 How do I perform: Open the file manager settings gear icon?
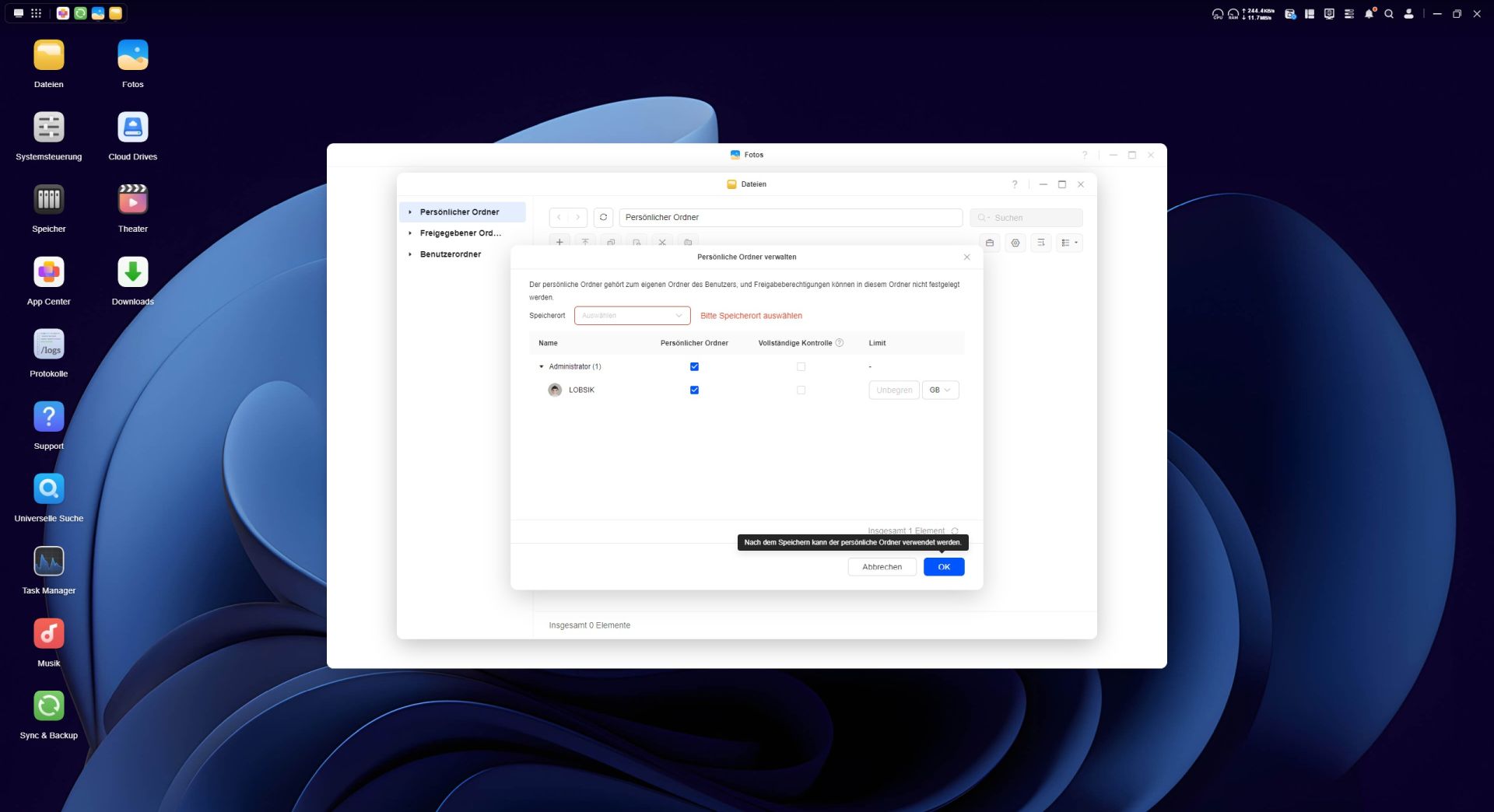[x=1015, y=243]
